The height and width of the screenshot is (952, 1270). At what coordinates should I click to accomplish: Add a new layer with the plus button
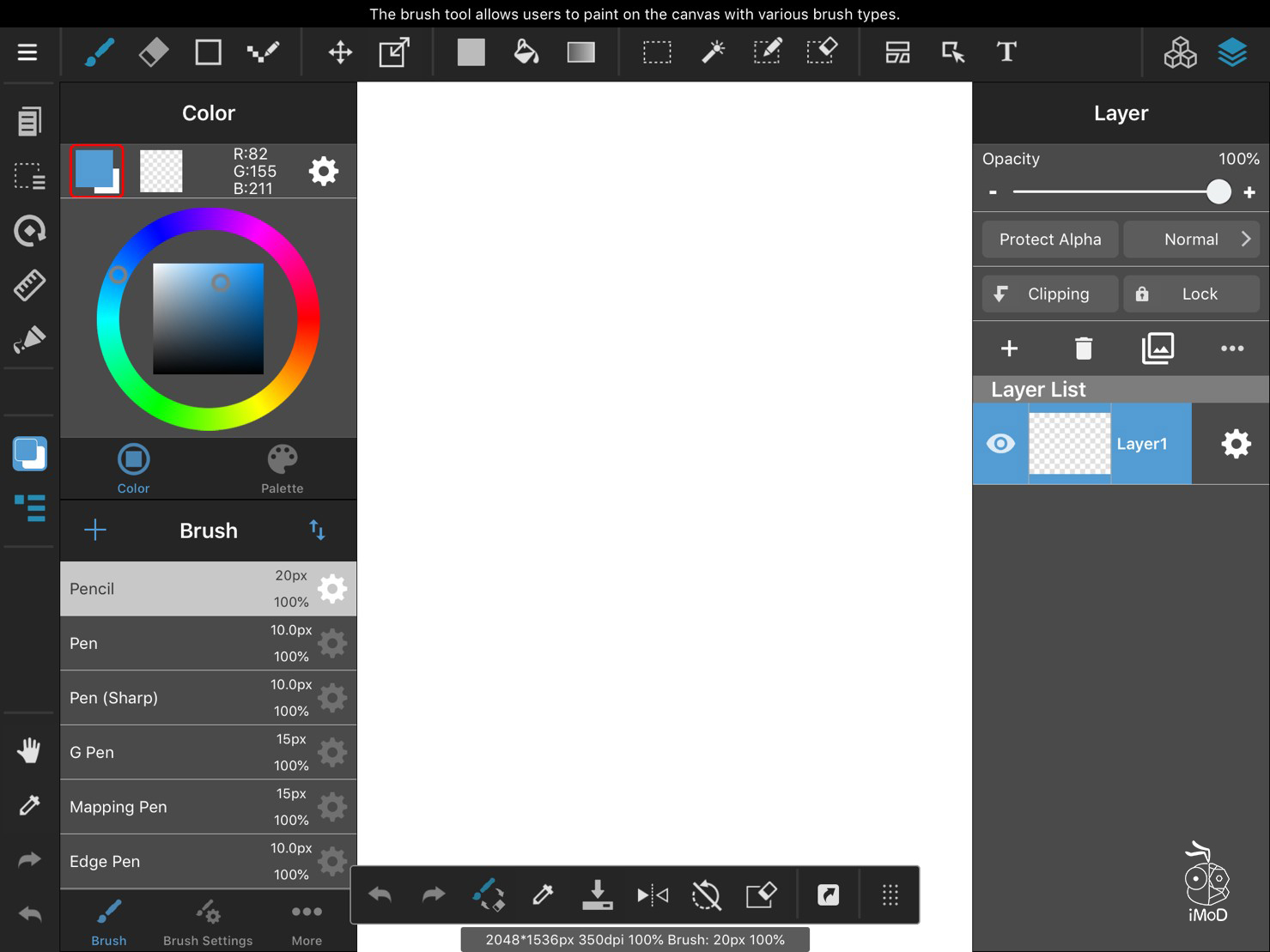coord(1008,349)
